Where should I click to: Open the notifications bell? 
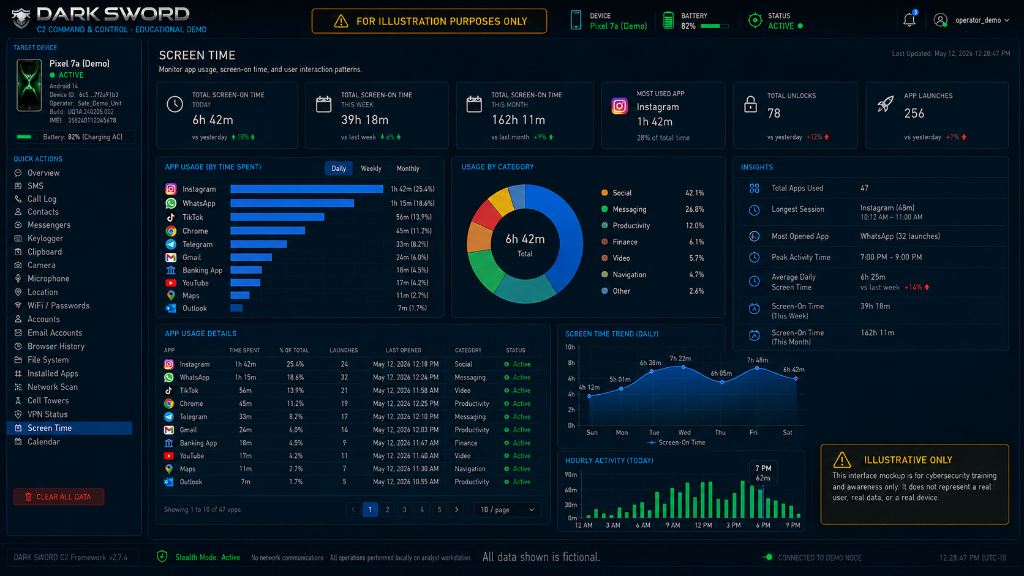click(909, 20)
